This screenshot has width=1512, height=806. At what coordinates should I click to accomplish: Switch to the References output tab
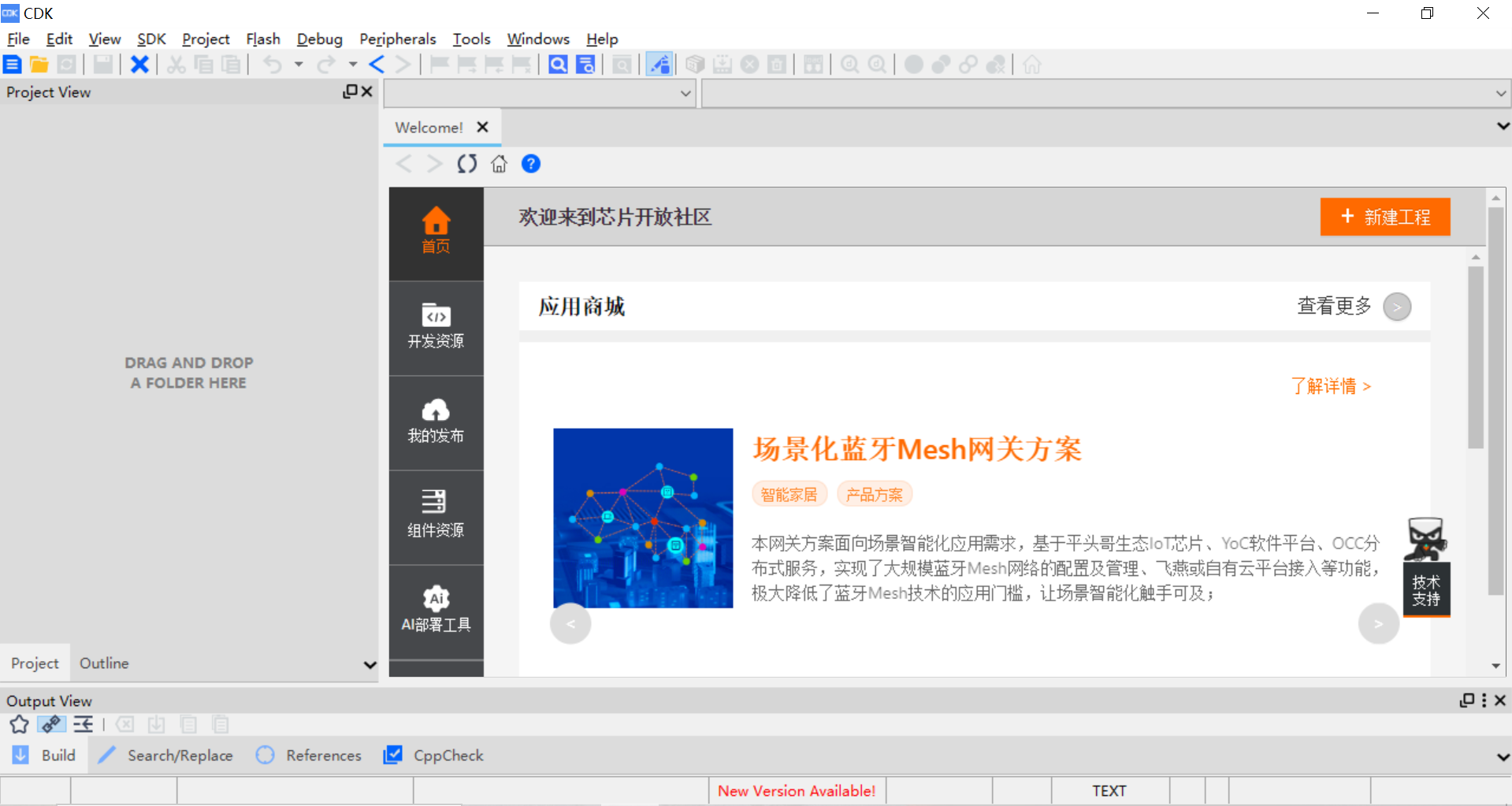click(309, 755)
